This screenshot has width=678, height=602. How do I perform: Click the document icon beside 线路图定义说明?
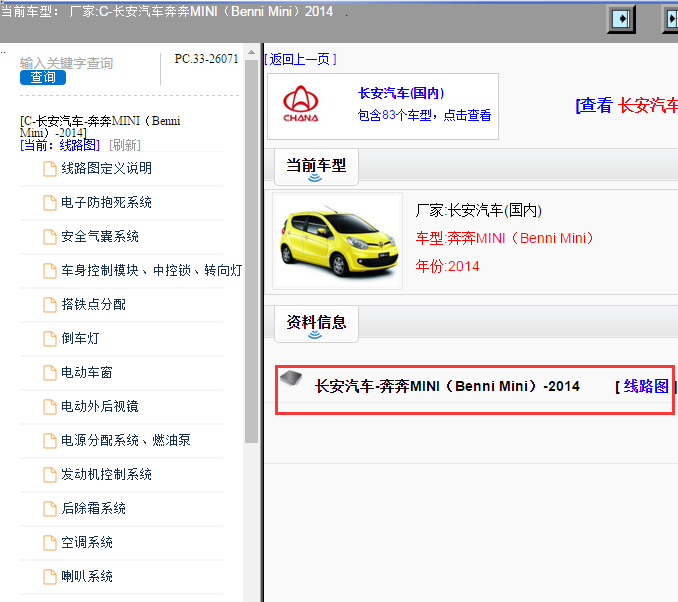pyautogui.click(x=50, y=169)
